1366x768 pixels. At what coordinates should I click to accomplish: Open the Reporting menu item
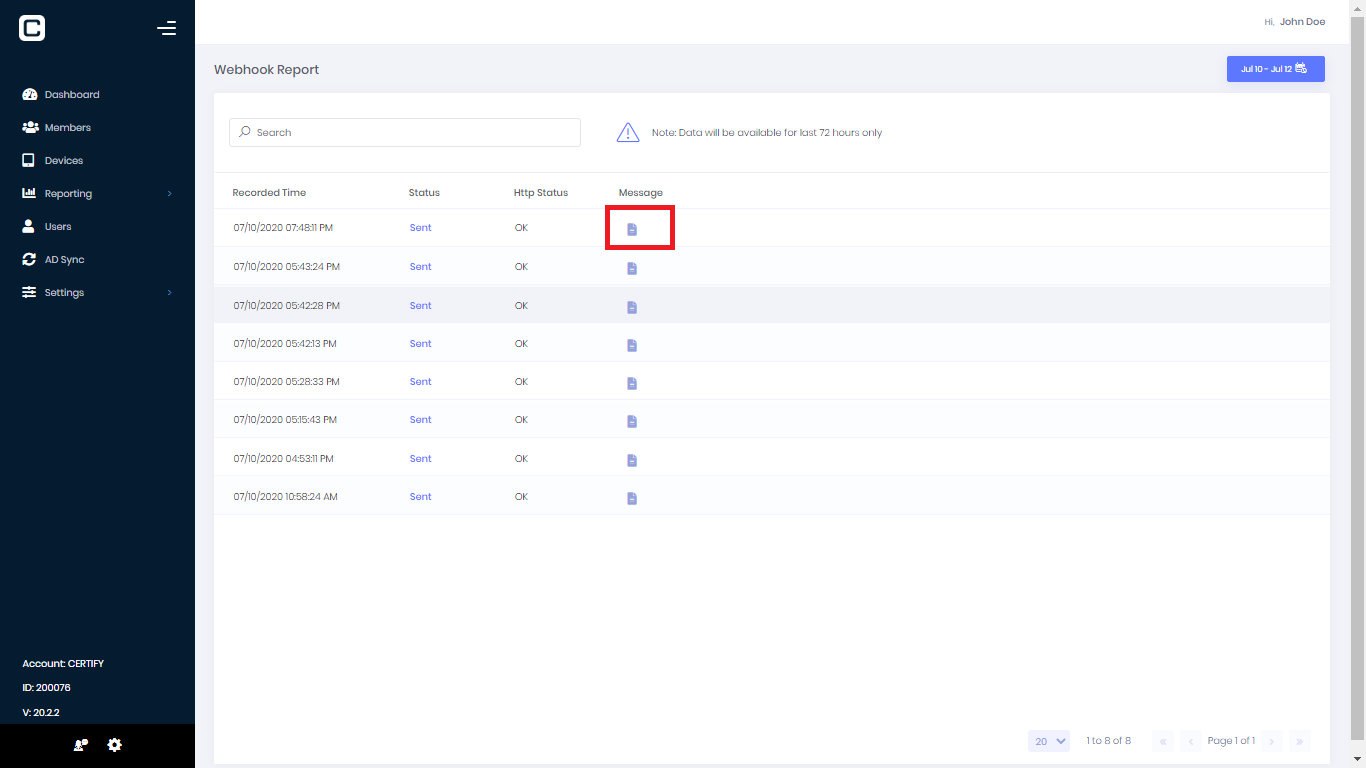[68, 193]
